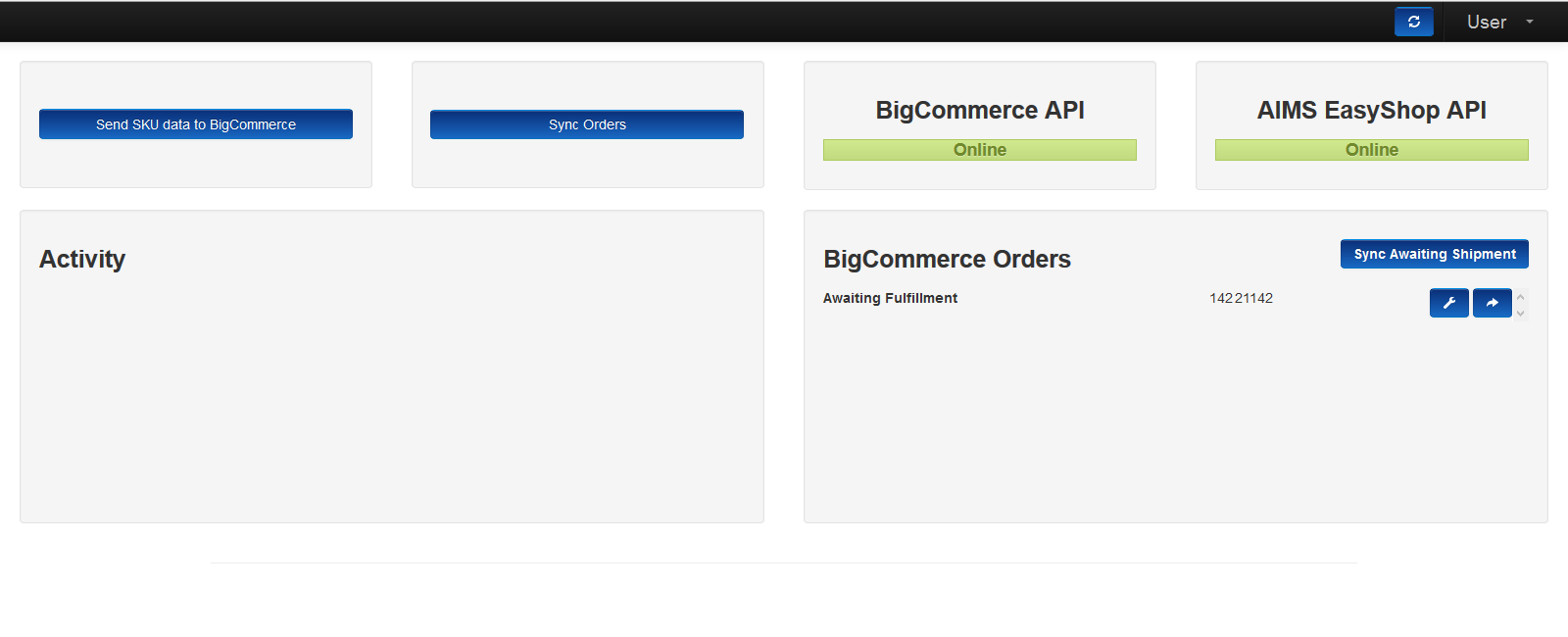This screenshot has width=1568, height=637.
Task: Click the Awaiting Fulfillment label
Action: (890, 298)
